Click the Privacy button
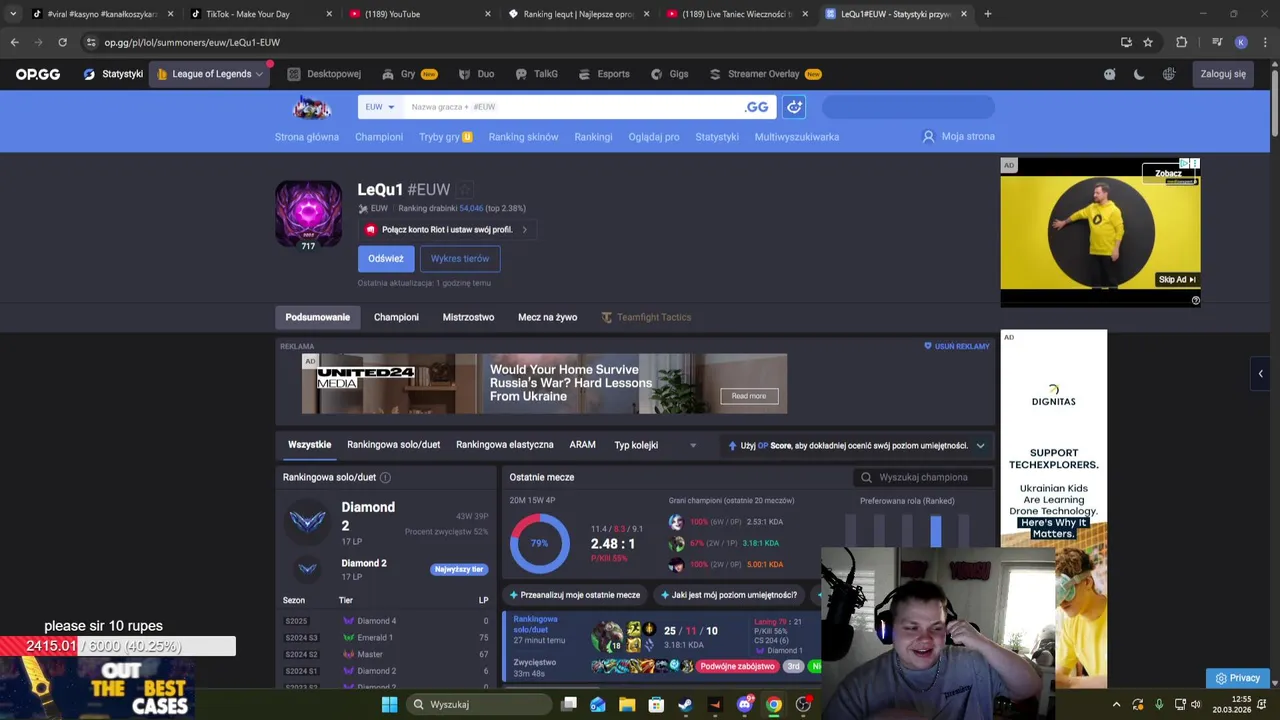This screenshot has height=720, width=1280. 1238,678
